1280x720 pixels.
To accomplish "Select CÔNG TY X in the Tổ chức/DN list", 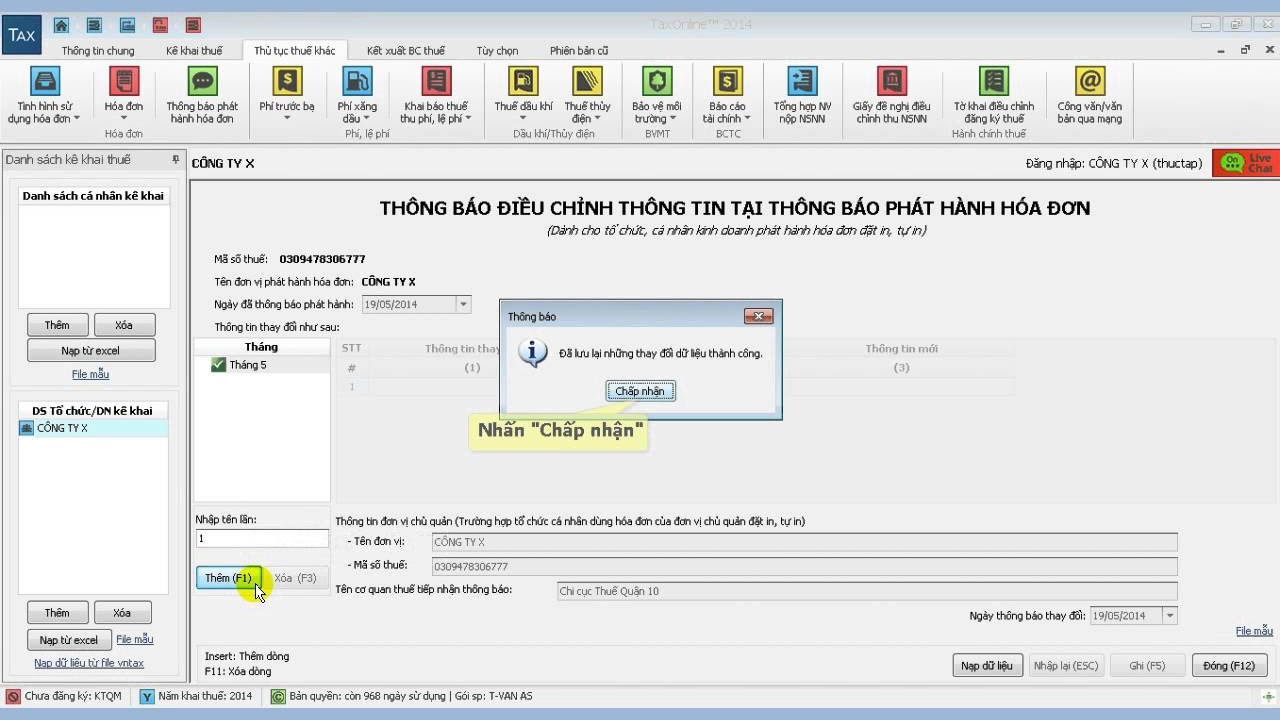I will click(93, 428).
